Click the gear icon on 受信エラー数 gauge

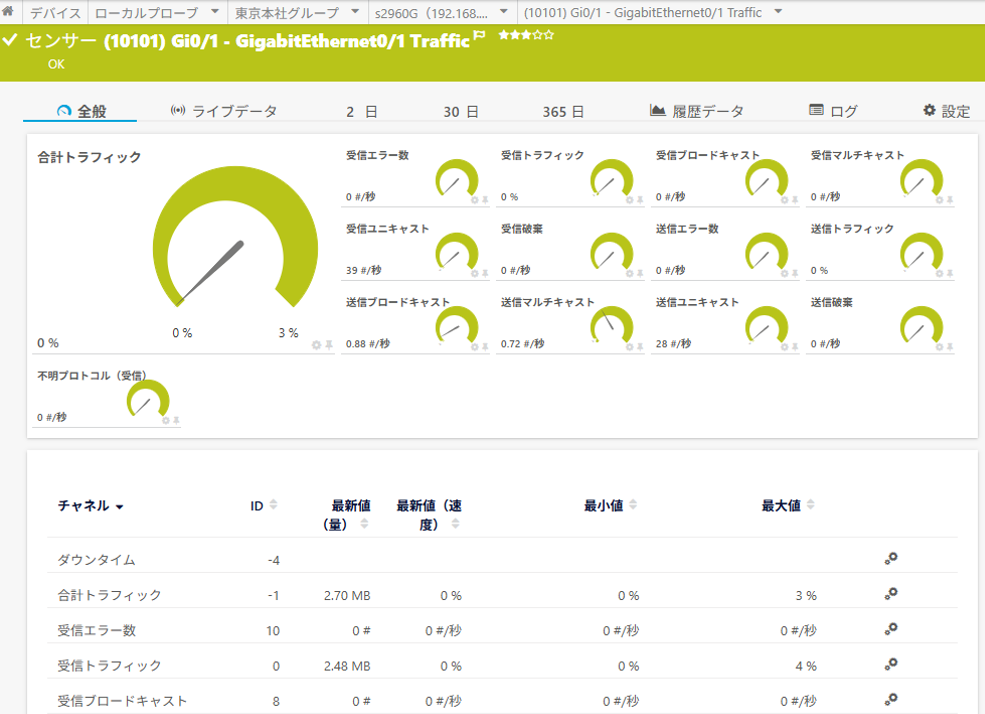pyautogui.click(x=475, y=200)
